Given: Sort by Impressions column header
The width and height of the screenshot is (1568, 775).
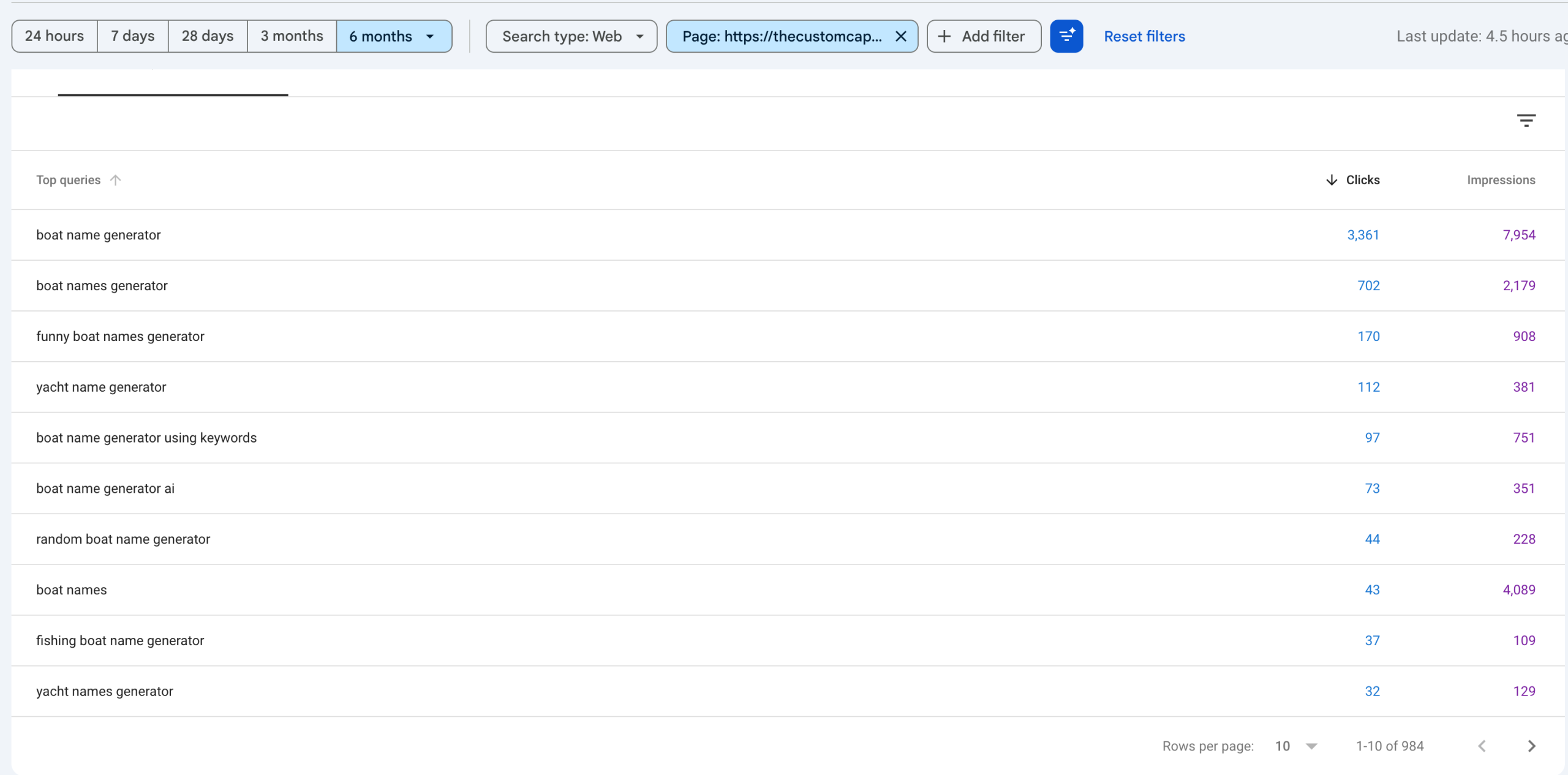Looking at the screenshot, I should (1501, 180).
